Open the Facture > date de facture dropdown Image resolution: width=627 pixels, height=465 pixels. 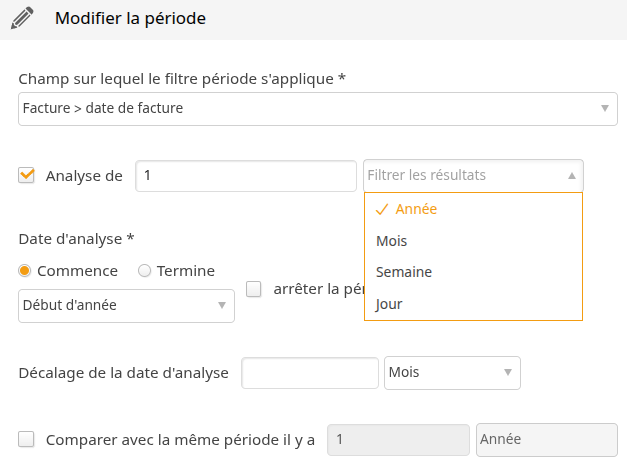318,109
